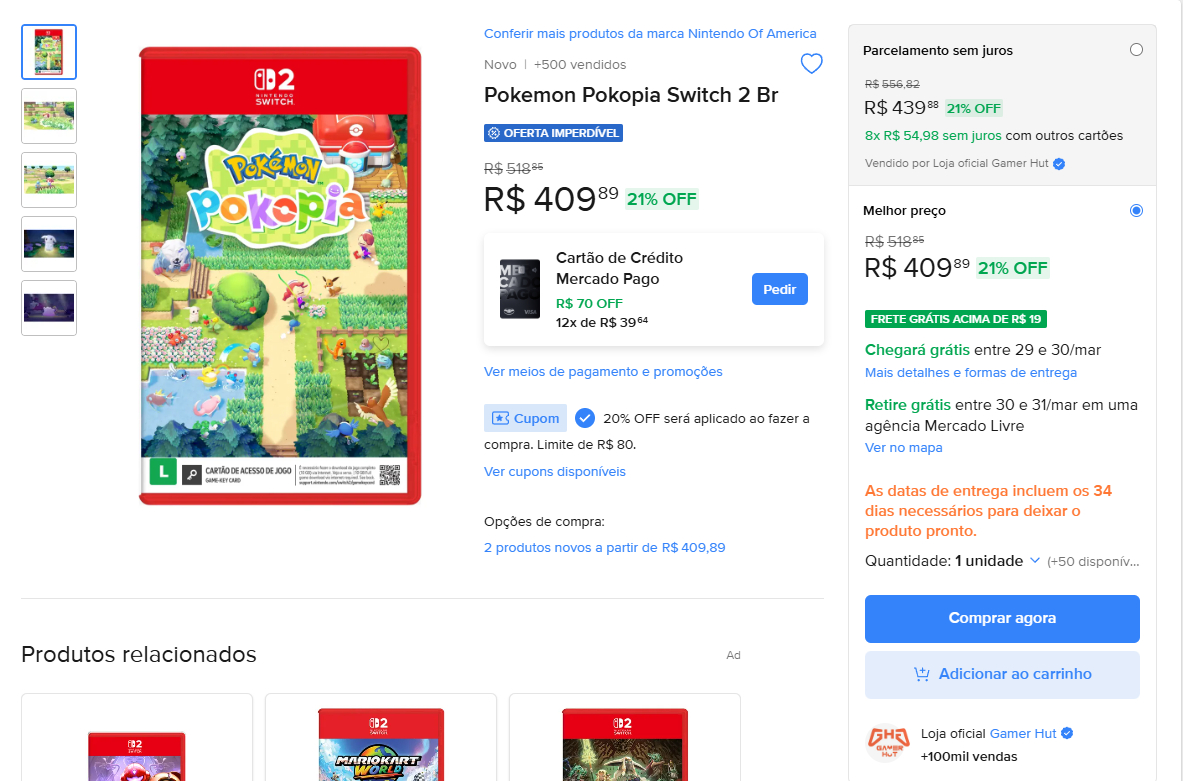Screen dimensions: 1183x781
Task: Select the Melhor preço radio option
Action: point(1136,211)
